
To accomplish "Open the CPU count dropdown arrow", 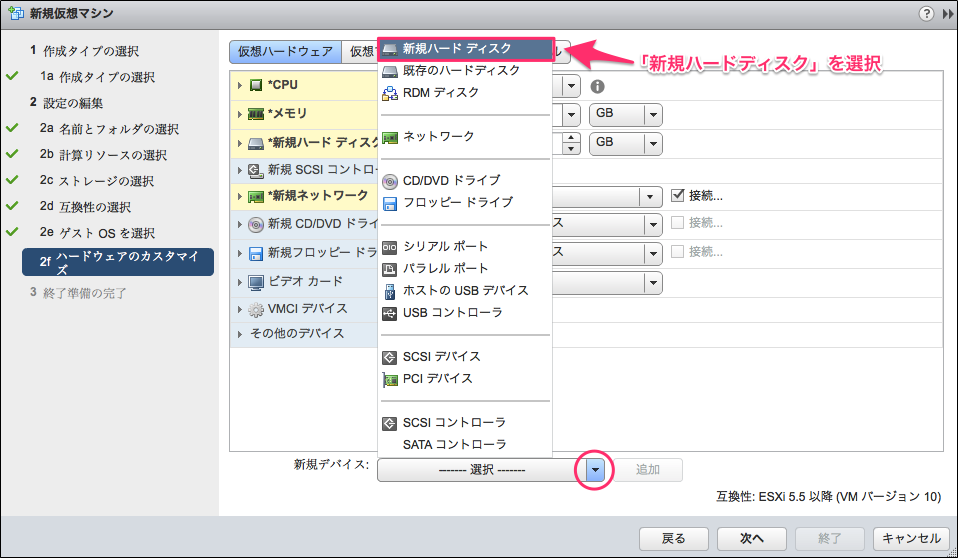I will [x=571, y=86].
